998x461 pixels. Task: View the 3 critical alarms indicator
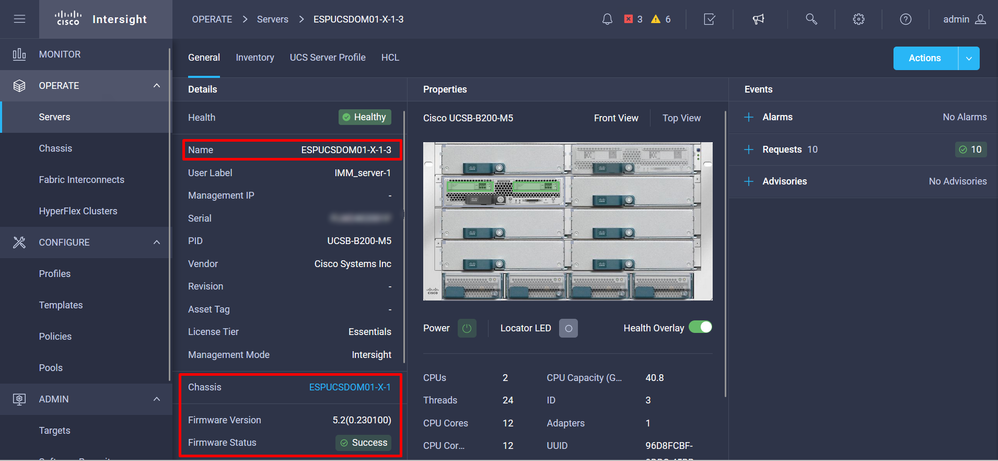click(633, 19)
